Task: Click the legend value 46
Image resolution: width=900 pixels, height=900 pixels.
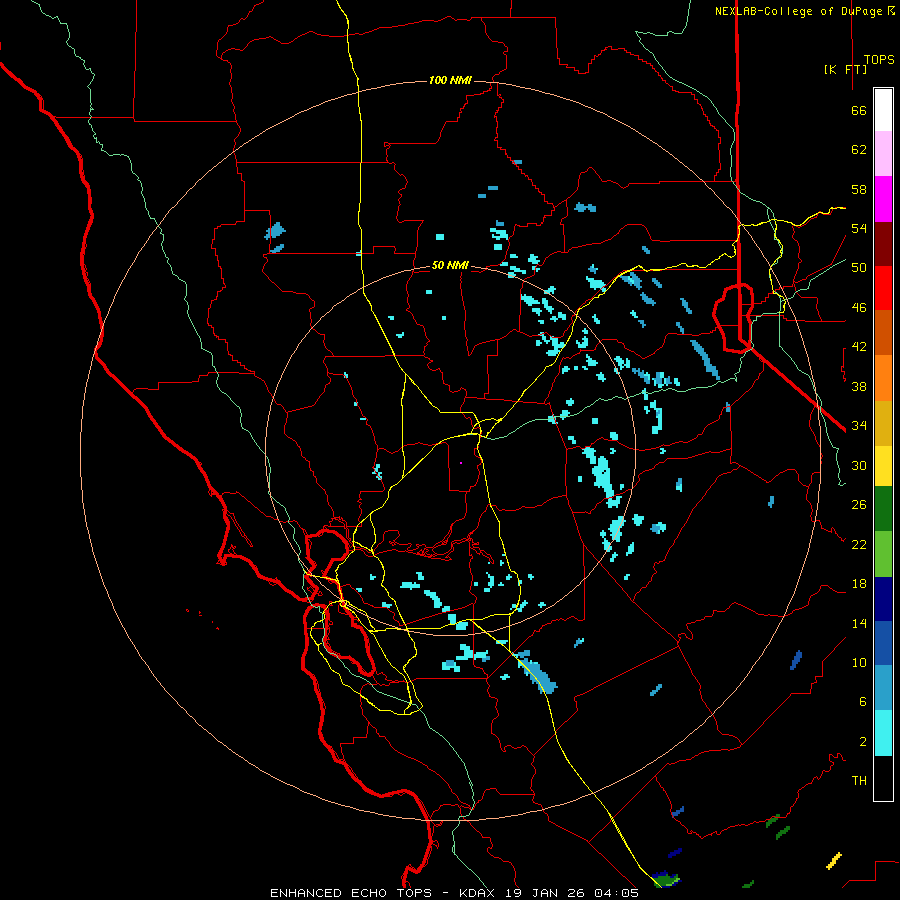Action: tap(859, 308)
